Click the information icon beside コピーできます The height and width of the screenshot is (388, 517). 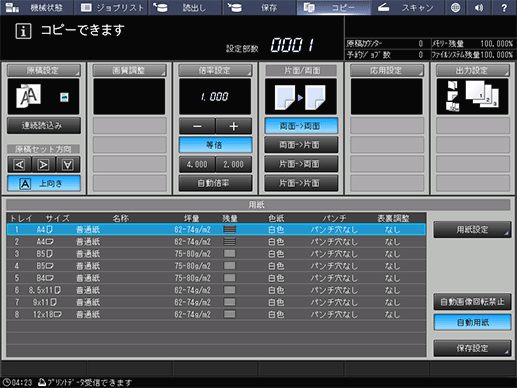click(23, 31)
